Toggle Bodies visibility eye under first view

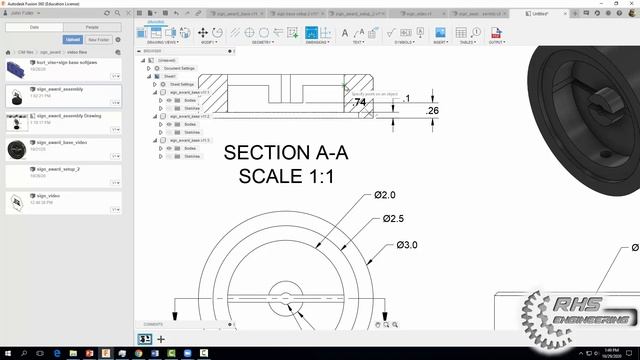[169, 100]
